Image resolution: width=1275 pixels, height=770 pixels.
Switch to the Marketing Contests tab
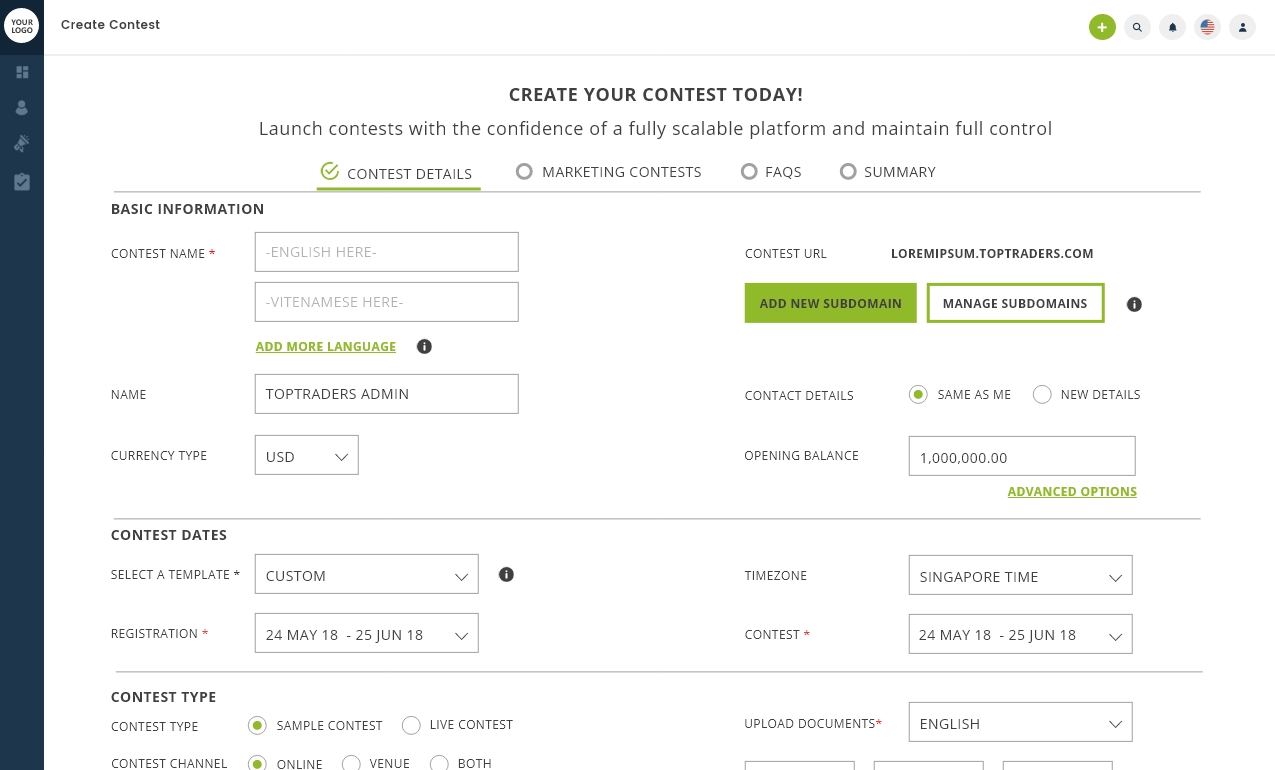coord(609,172)
